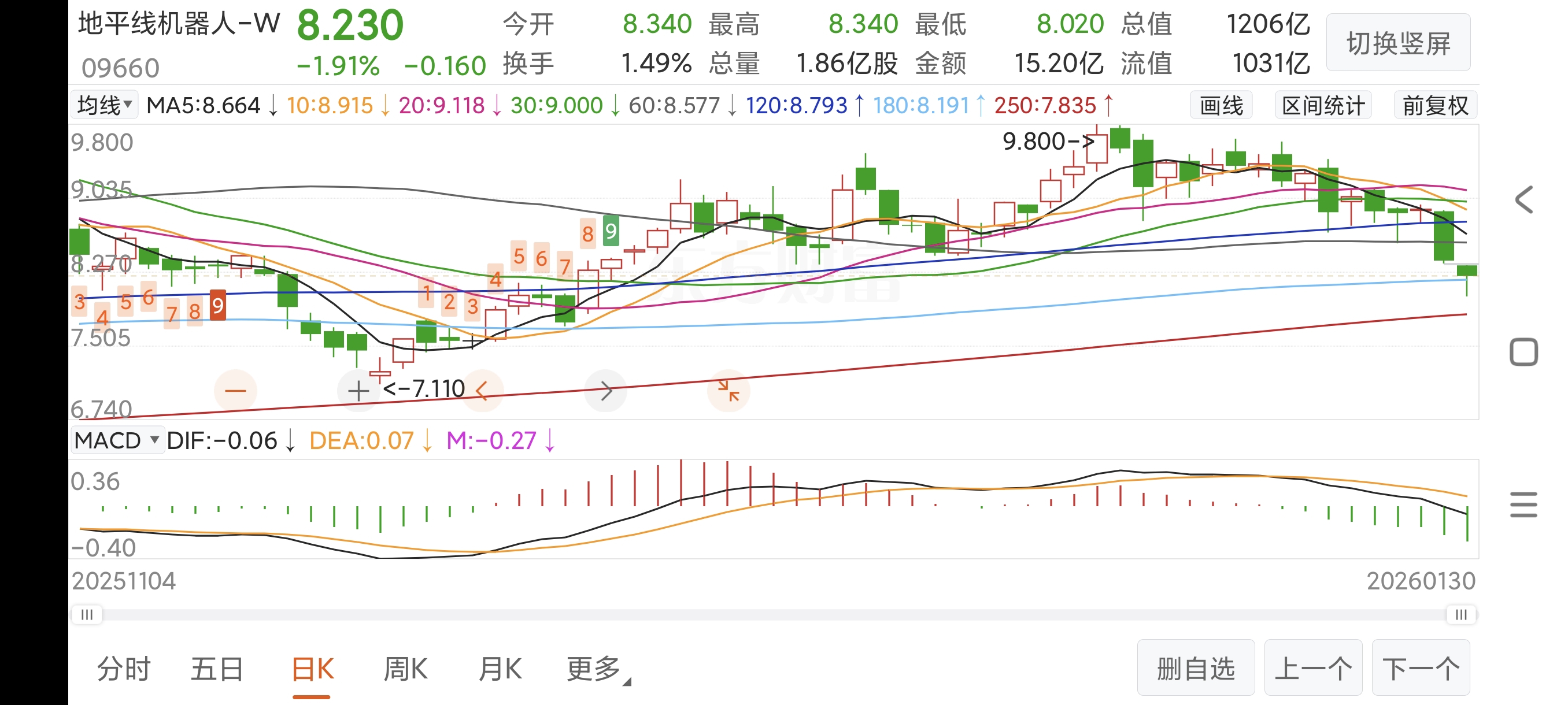Image resolution: width=1568 pixels, height=705 pixels.
Task: Tap the Android back arrow
Action: [x=1523, y=199]
